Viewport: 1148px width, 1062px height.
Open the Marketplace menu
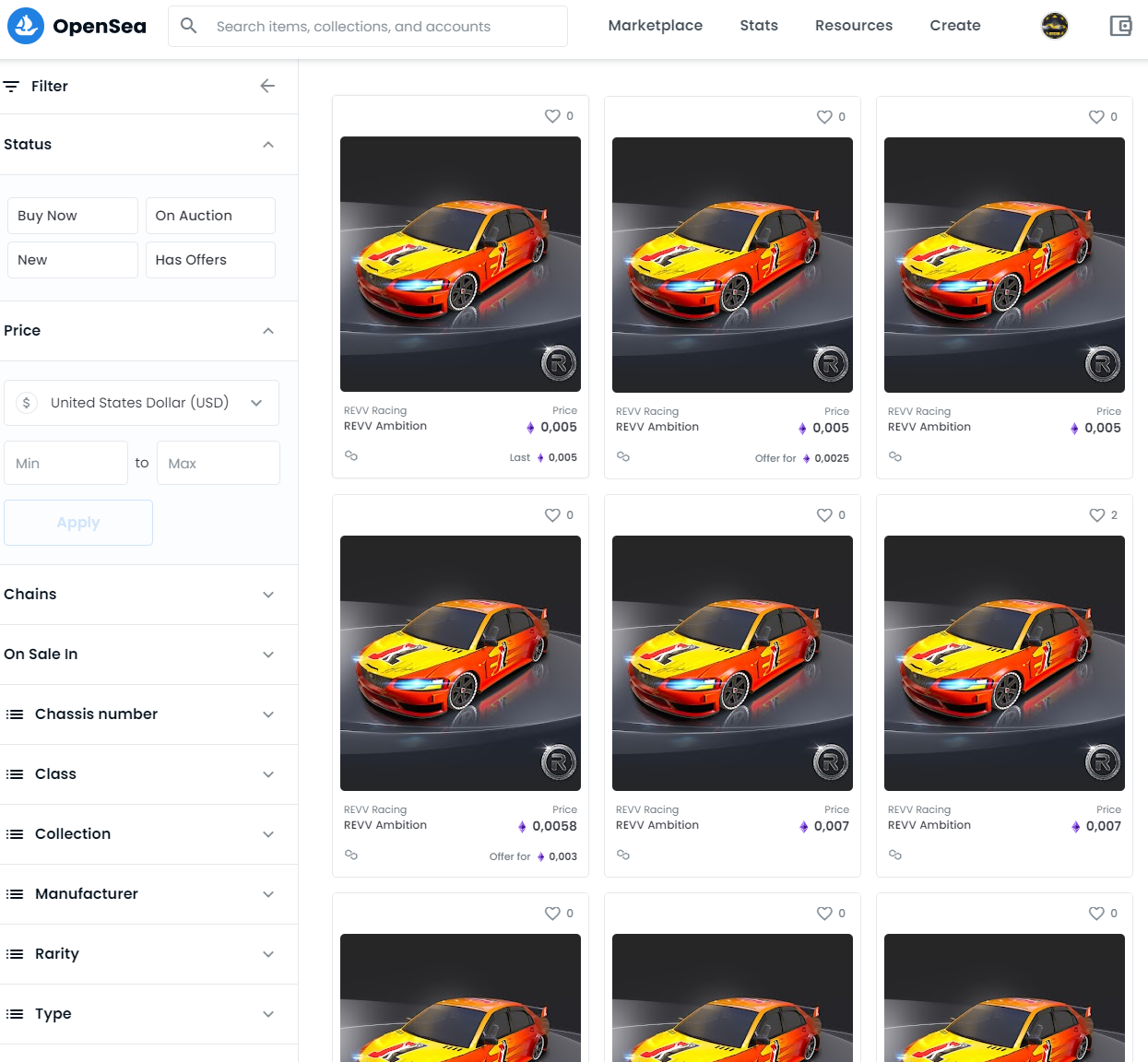pos(656,26)
